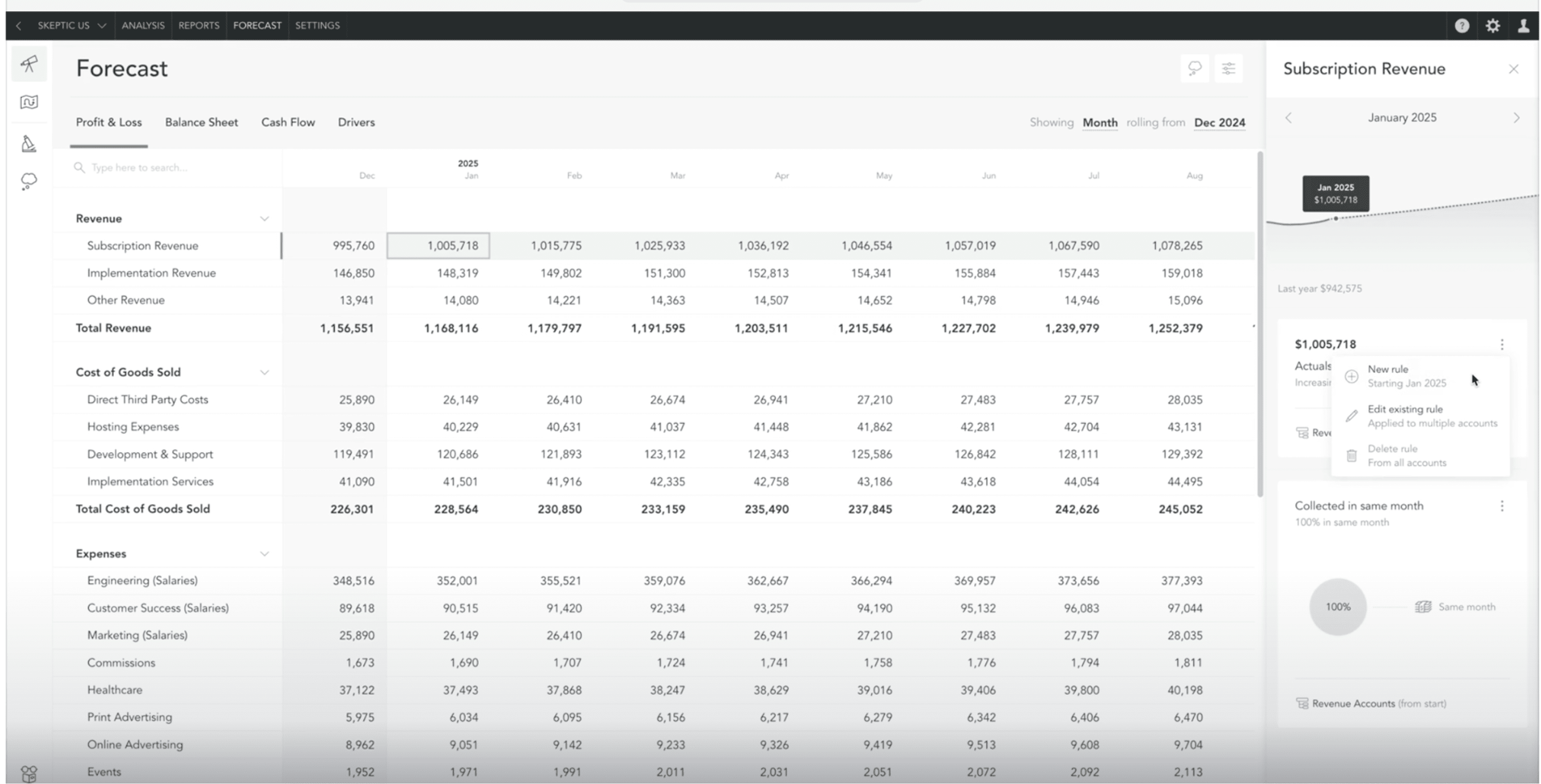
Task: Open the thought bubble icon in left sidebar
Action: (x=29, y=181)
